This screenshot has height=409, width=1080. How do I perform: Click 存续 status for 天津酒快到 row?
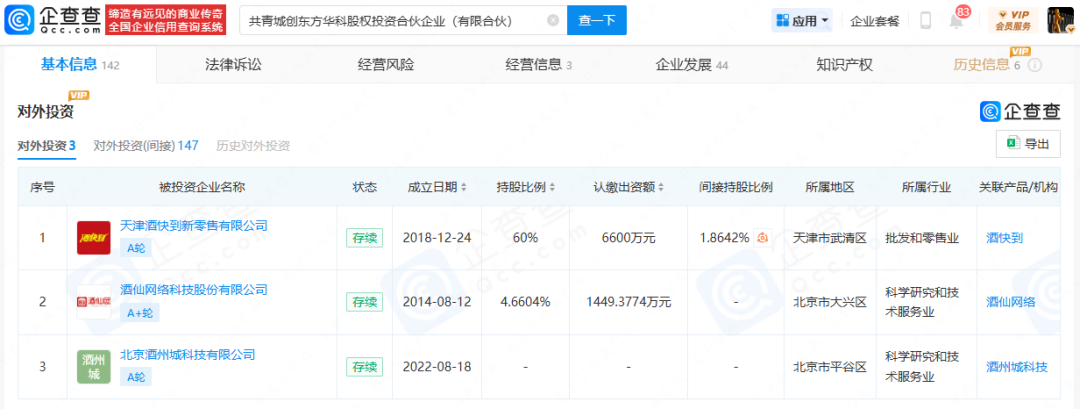(364, 238)
